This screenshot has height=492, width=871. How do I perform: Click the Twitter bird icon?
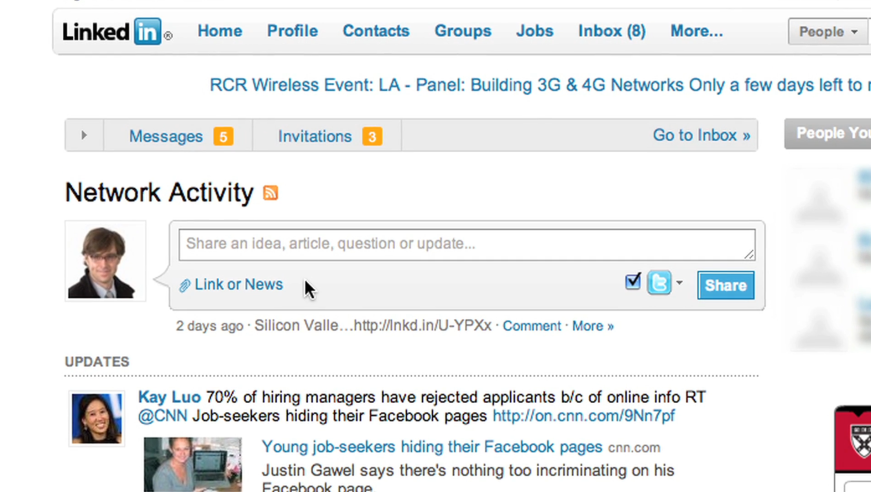coord(659,283)
